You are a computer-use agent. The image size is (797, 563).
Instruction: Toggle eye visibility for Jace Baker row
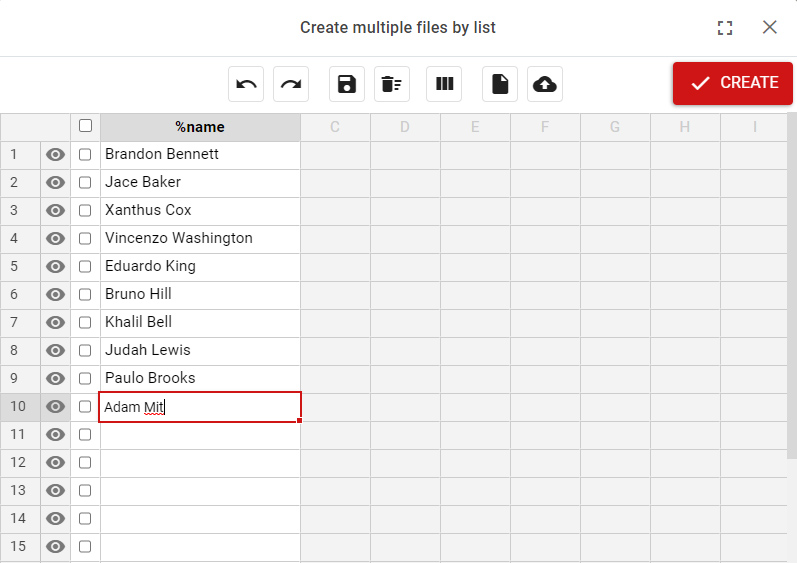(56, 183)
